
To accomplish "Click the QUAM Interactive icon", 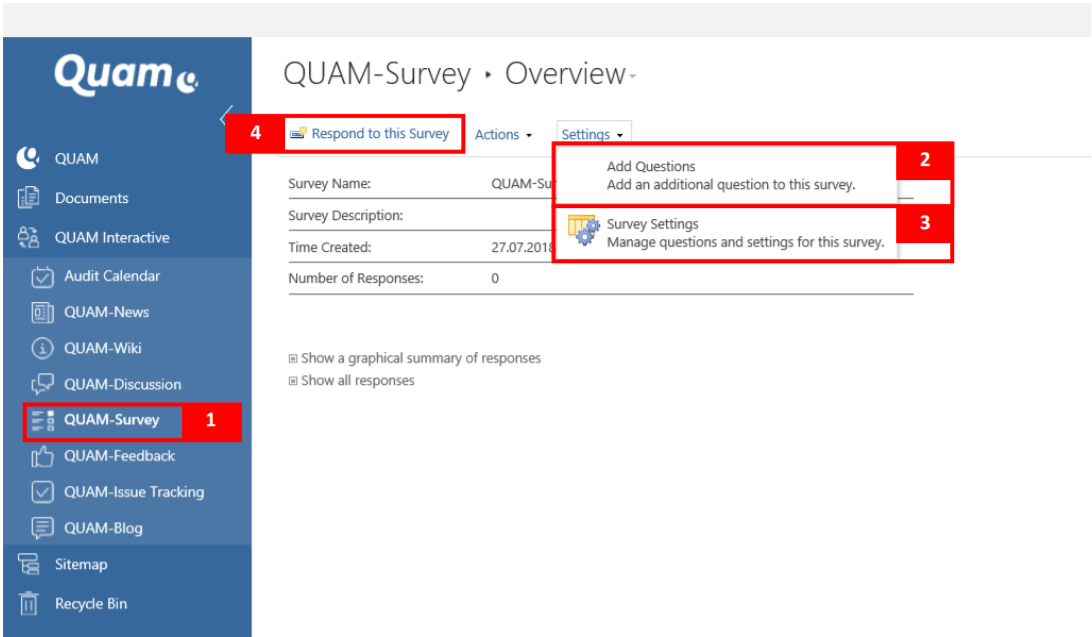I will point(28,237).
